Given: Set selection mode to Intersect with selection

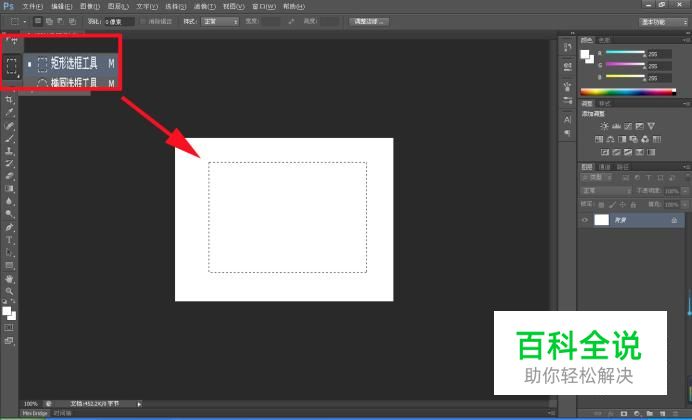Looking at the screenshot, I should point(72,21).
